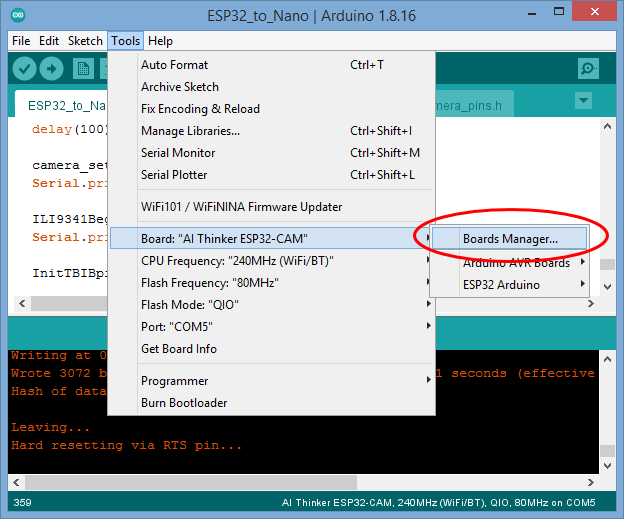Launch Serial Plotter from menu
This screenshot has width=624, height=519.
tap(271, 175)
